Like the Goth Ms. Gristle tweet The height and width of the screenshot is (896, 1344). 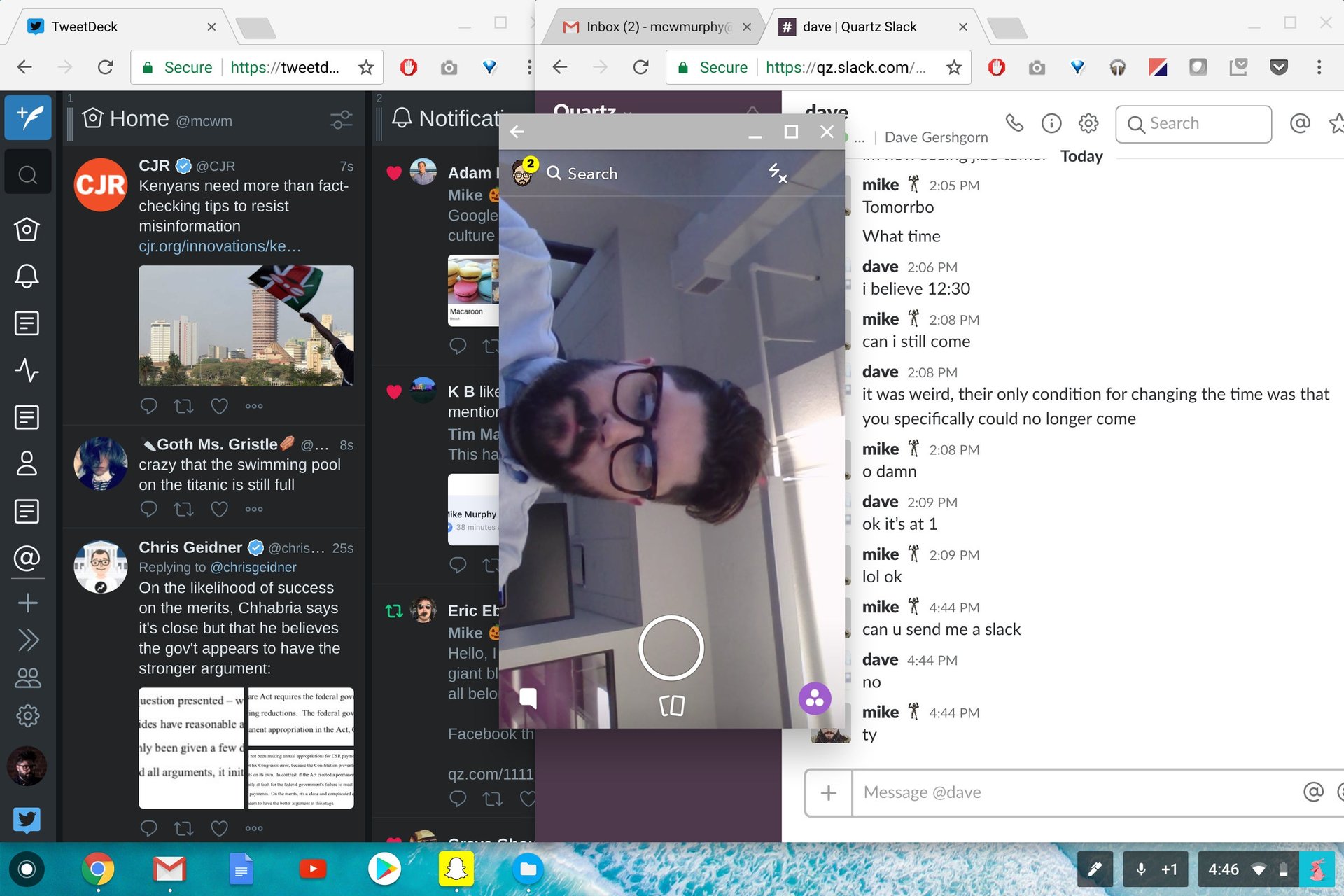tap(219, 509)
